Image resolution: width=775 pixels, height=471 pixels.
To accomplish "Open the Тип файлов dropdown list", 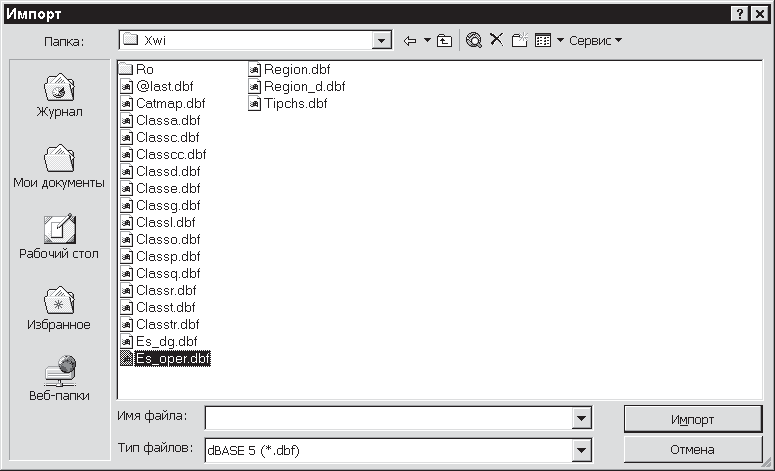I will 581,451.
